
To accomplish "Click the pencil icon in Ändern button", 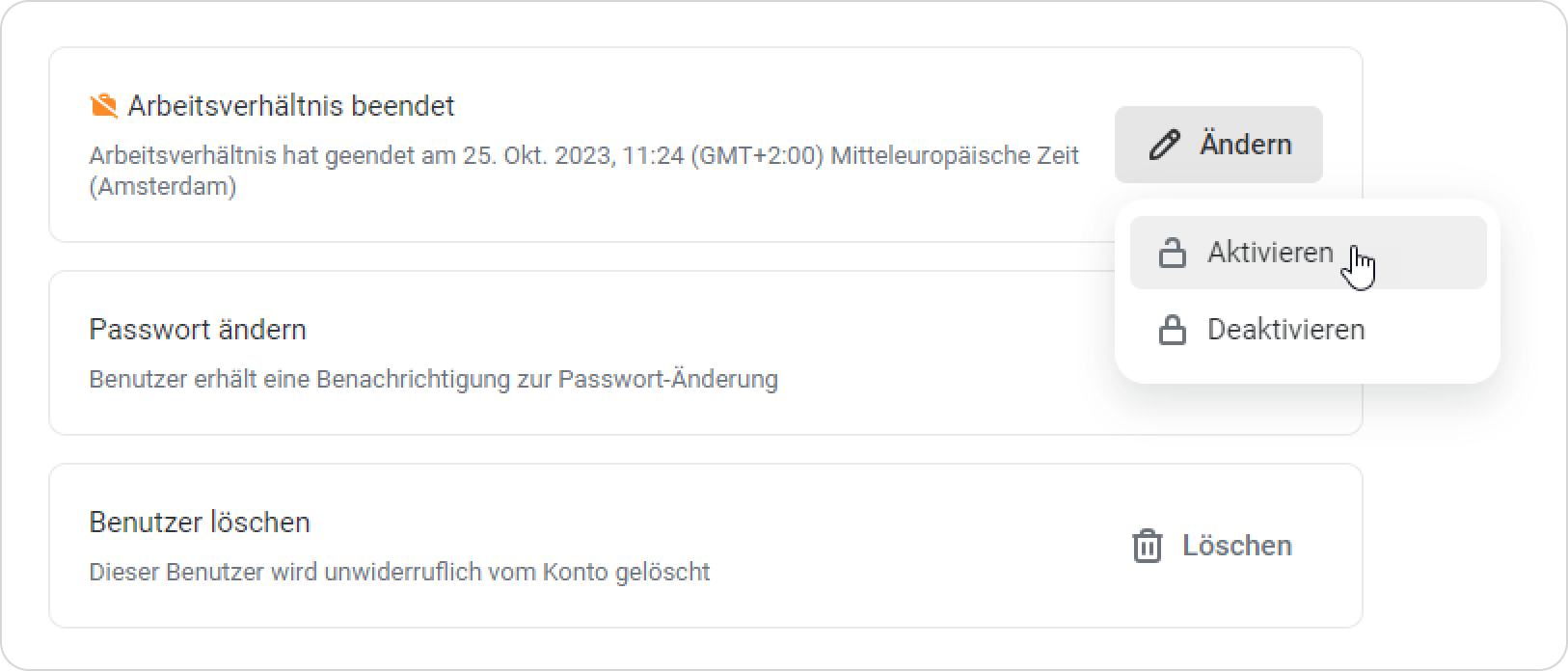I will coord(1165,146).
